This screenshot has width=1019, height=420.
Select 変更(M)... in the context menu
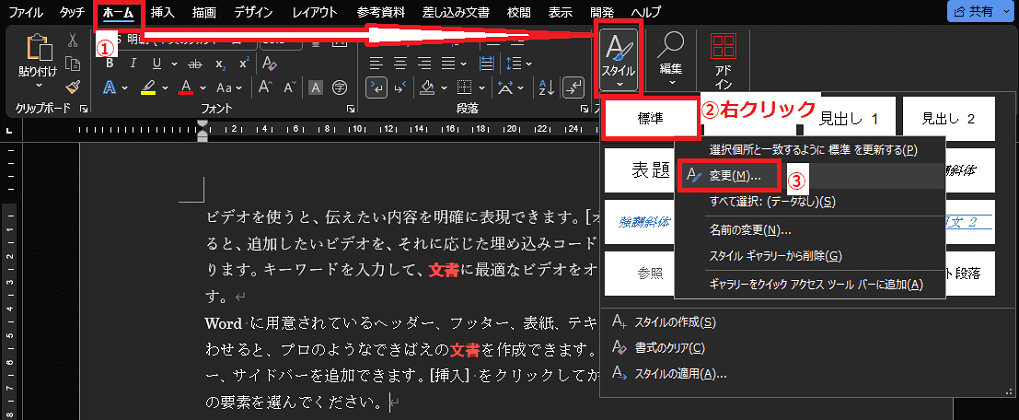[734, 175]
